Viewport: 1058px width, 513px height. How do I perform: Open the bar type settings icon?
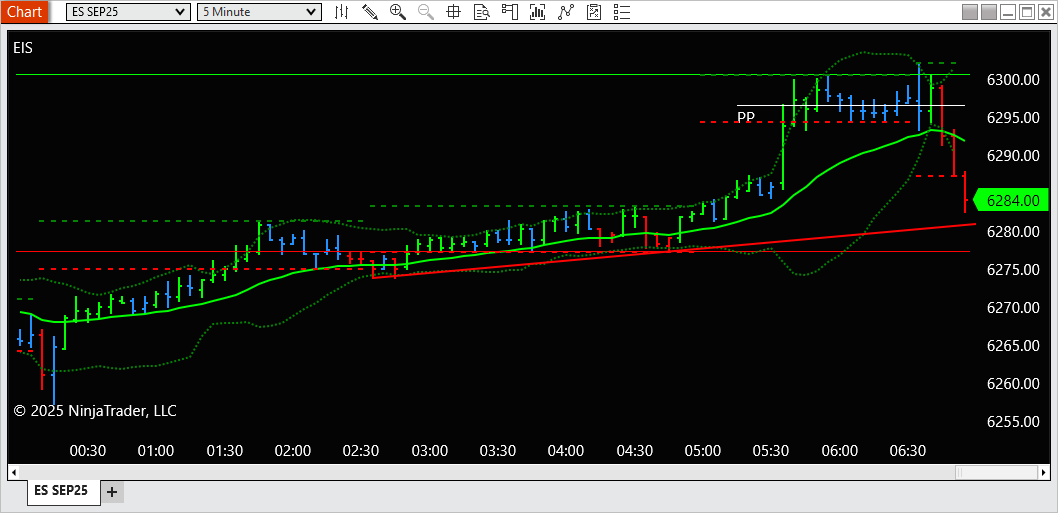tap(342, 11)
